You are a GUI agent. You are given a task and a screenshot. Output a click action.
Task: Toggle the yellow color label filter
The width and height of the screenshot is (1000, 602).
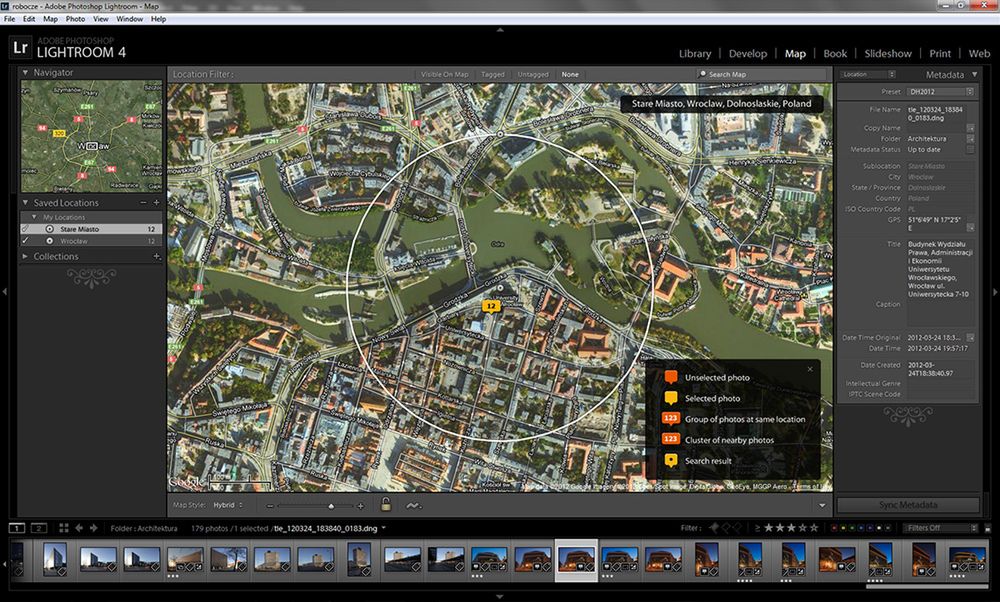[x=843, y=528]
